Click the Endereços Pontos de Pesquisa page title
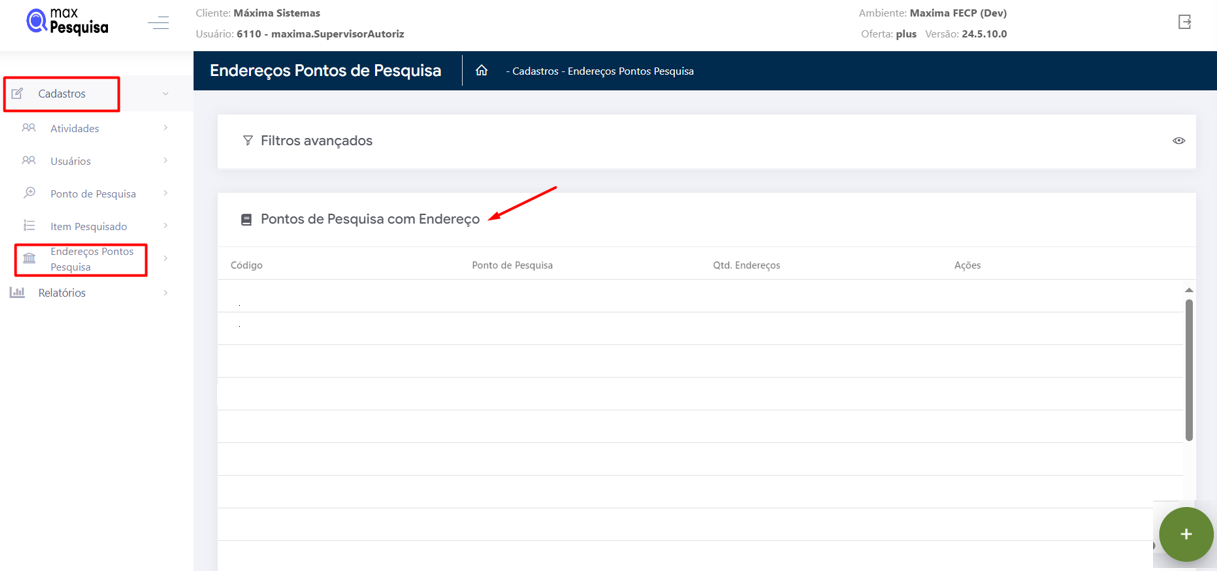The image size is (1218, 571). (325, 71)
